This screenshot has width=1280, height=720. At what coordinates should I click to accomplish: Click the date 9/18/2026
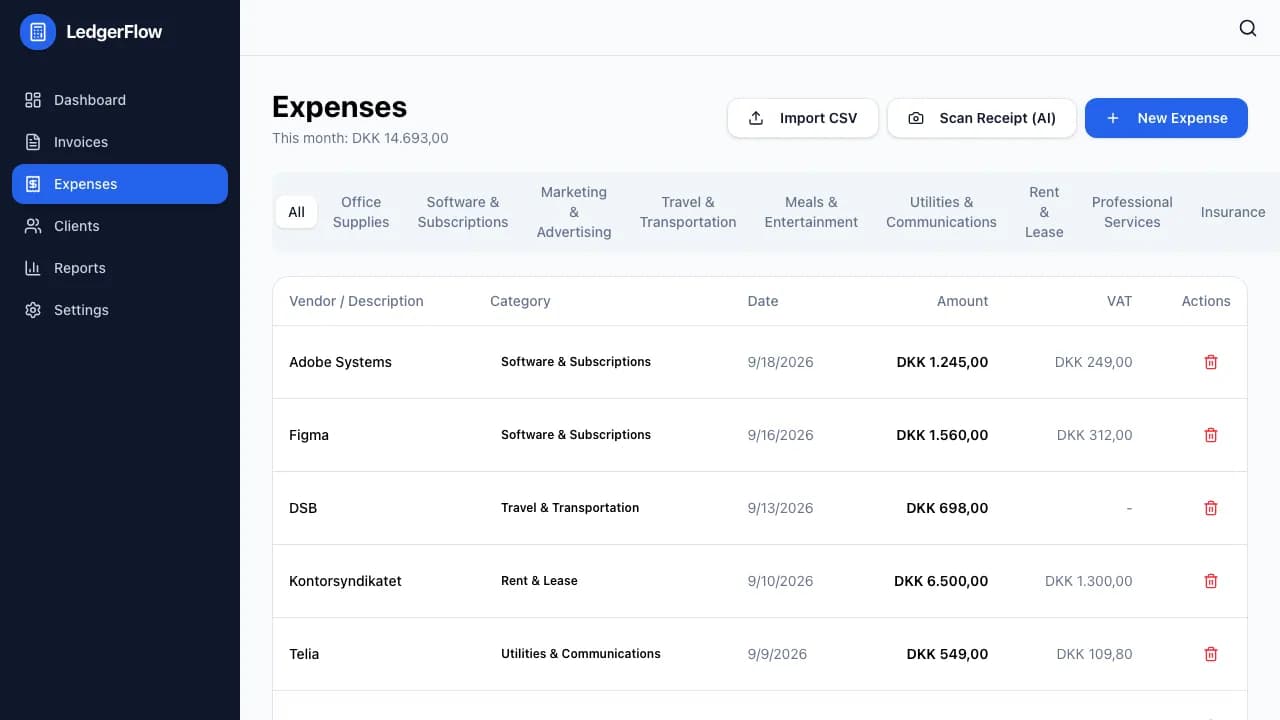(780, 362)
